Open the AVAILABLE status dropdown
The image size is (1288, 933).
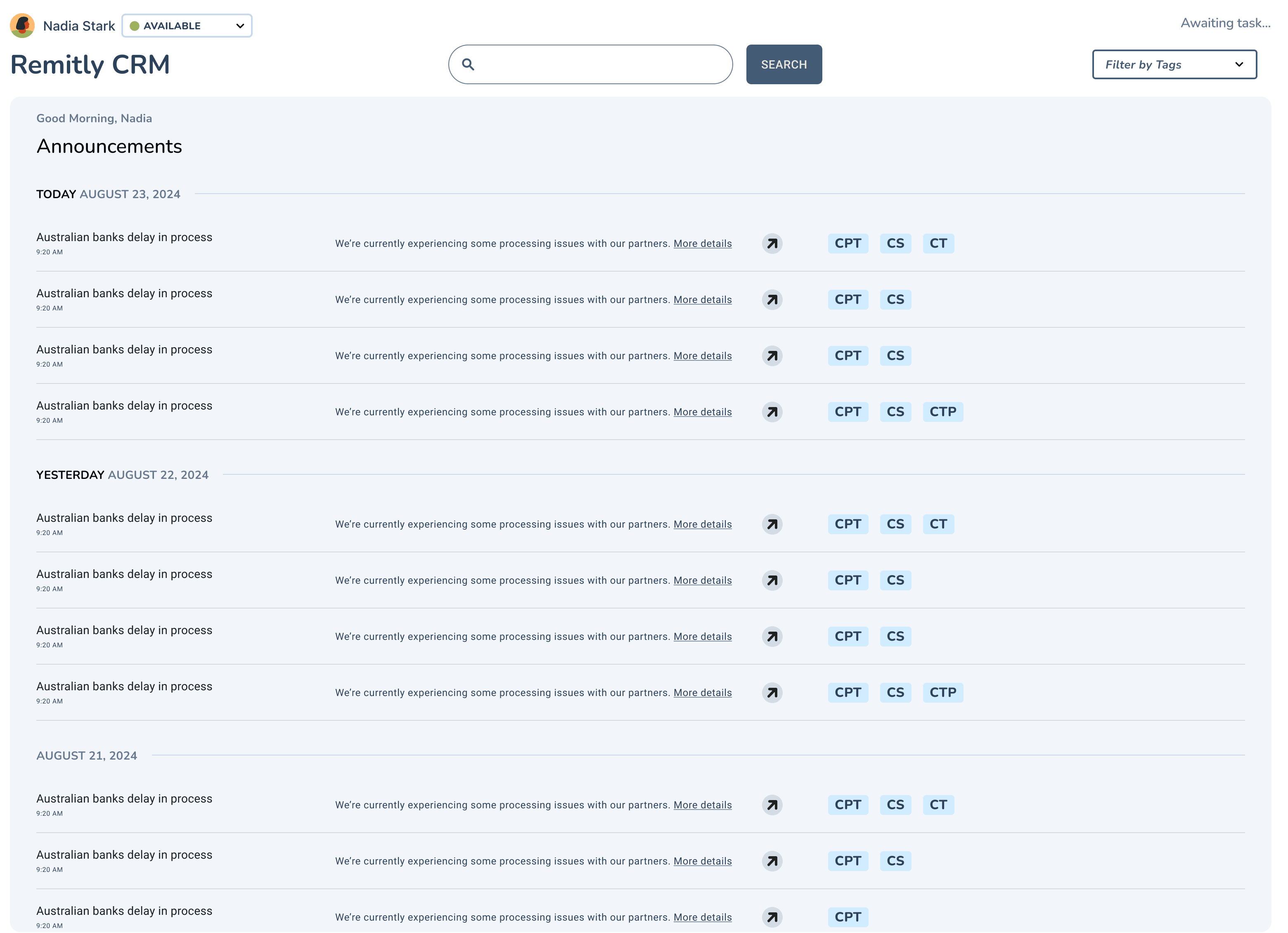187,26
